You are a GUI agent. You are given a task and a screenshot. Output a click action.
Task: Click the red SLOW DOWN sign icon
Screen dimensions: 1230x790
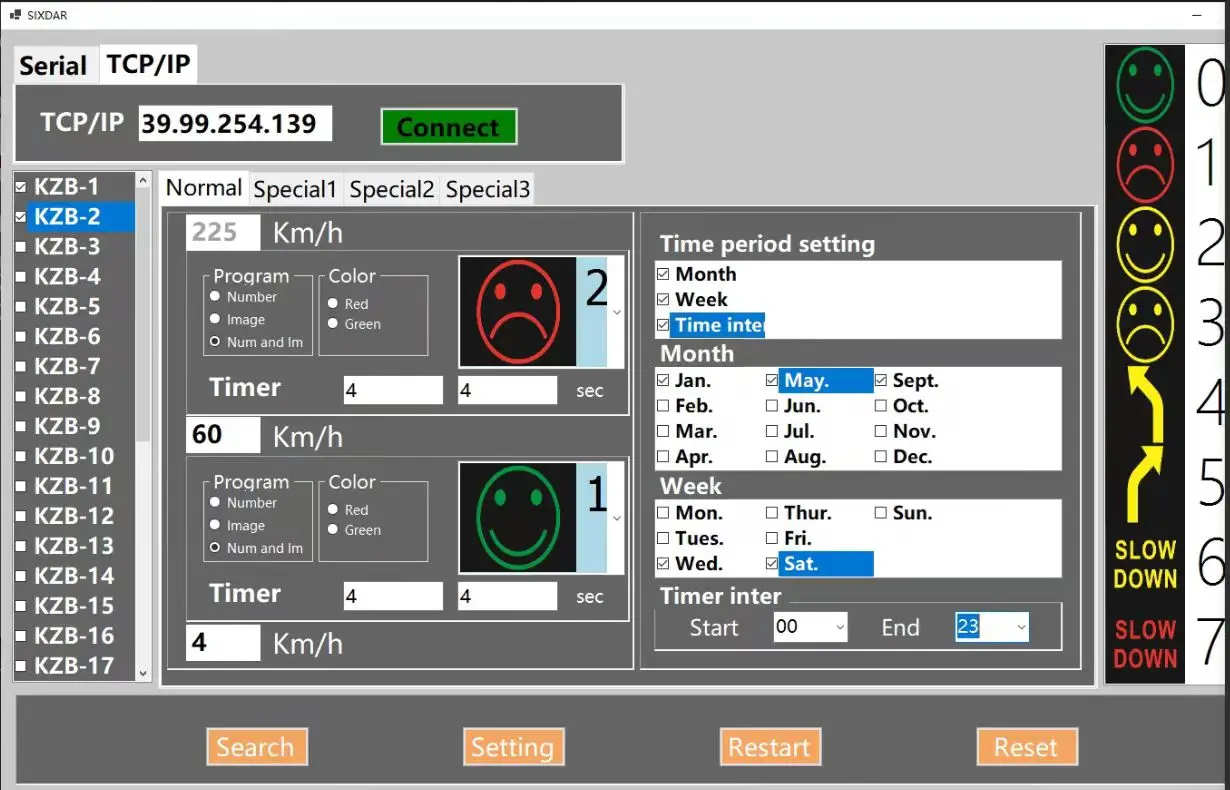pyautogui.click(x=1145, y=644)
